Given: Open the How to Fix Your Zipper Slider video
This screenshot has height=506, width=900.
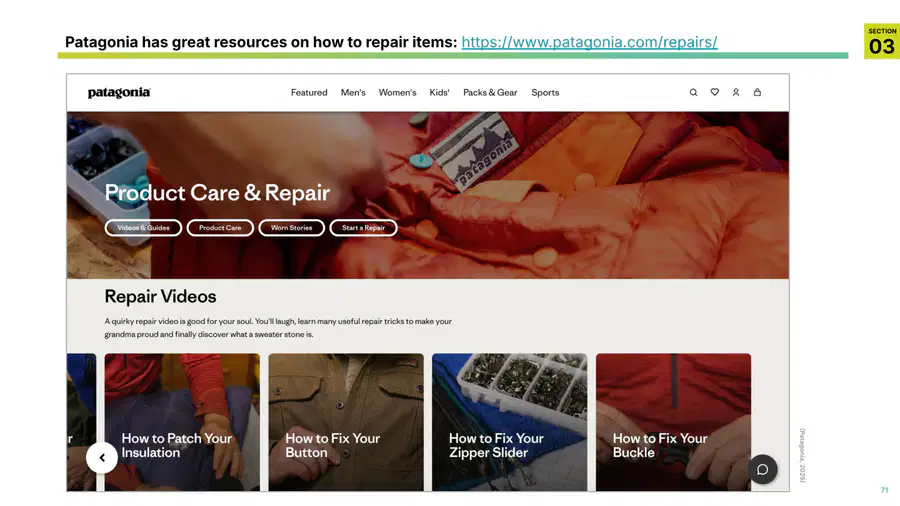Looking at the screenshot, I should (510, 422).
